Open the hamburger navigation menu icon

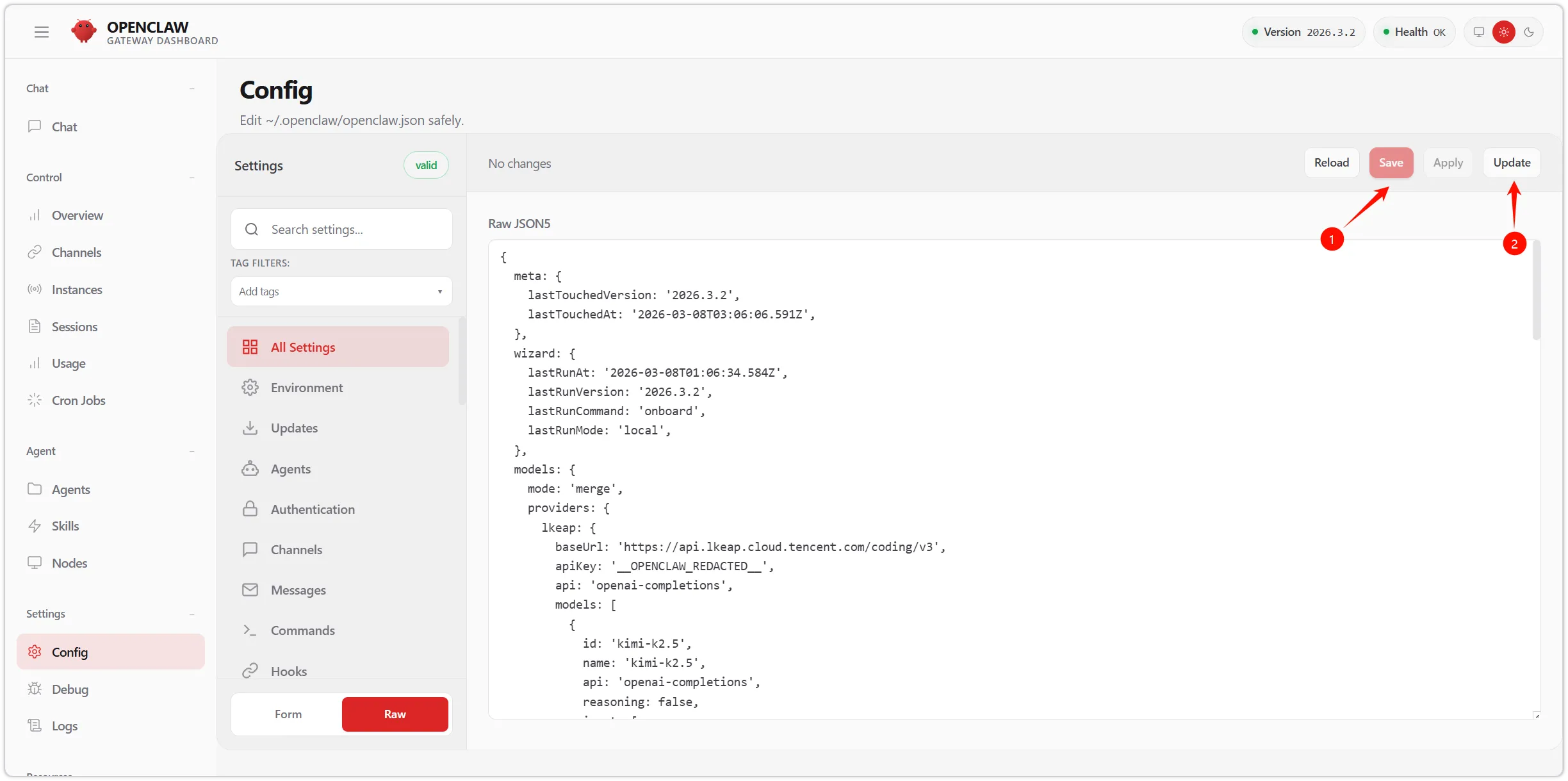coord(42,32)
